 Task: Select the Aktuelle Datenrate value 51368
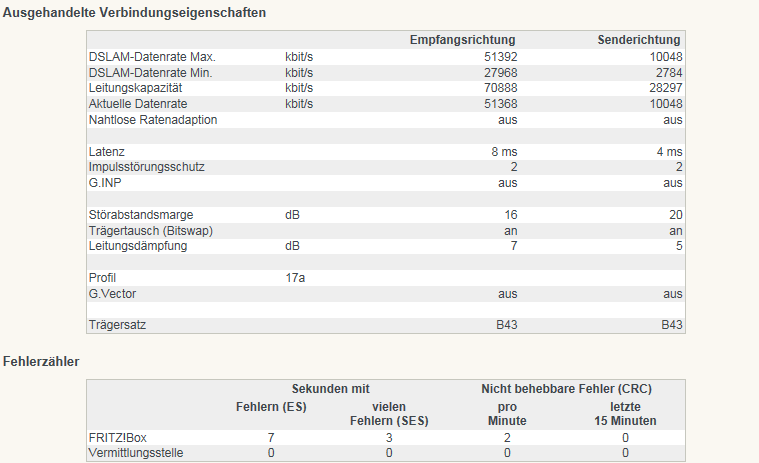pos(501,104)
